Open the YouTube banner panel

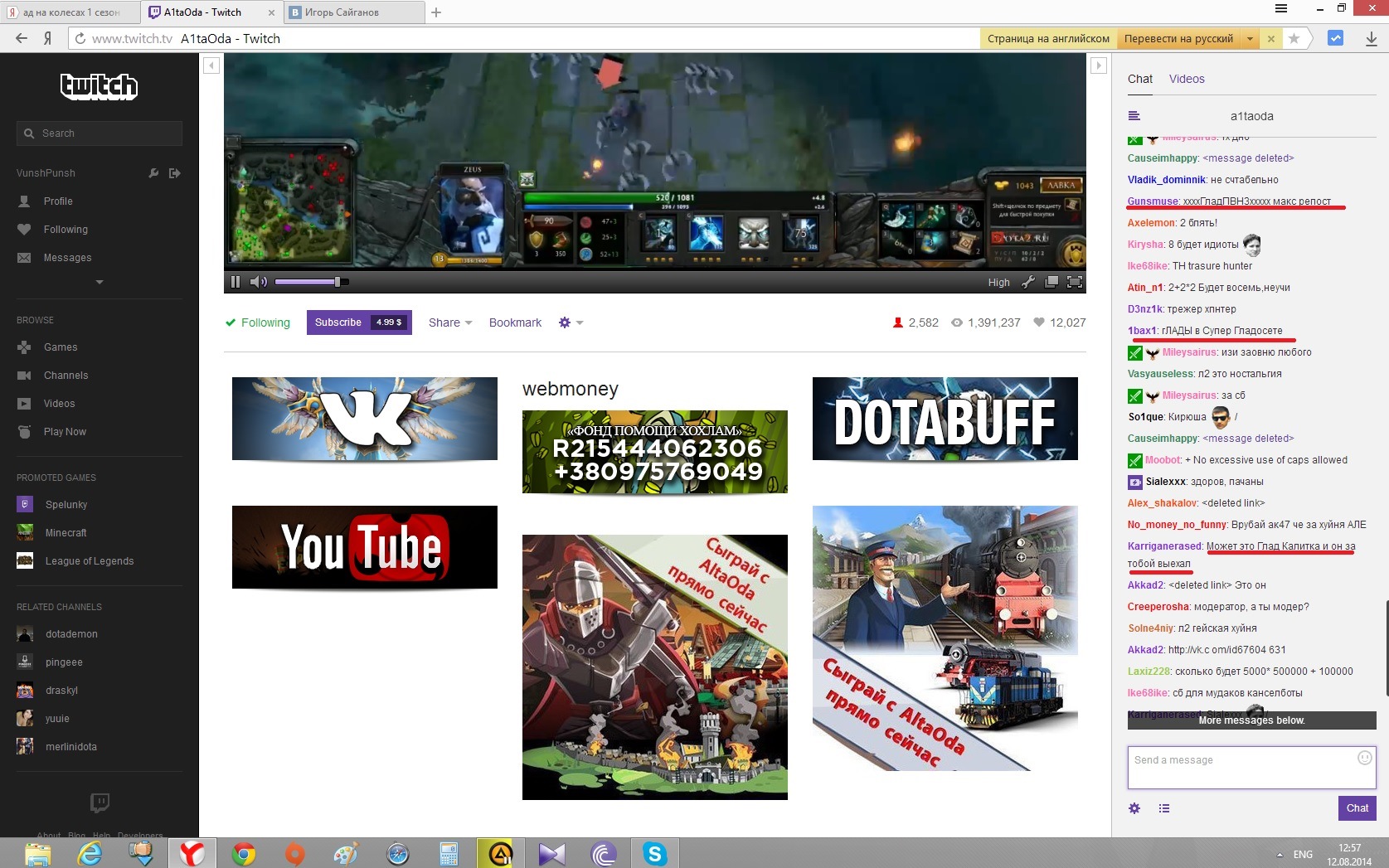coord(365,547)
